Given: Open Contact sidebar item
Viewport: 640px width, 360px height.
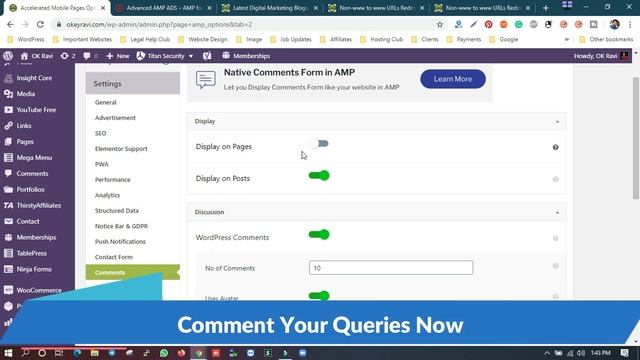Looking at the screenshot, I should (28, 221).
